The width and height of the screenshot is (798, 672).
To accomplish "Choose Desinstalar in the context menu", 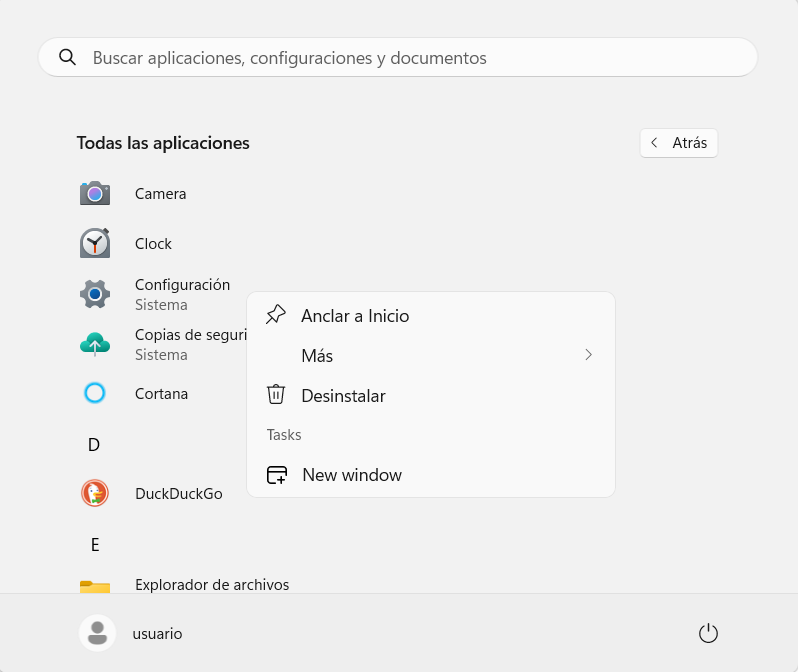I will point(343,396).
